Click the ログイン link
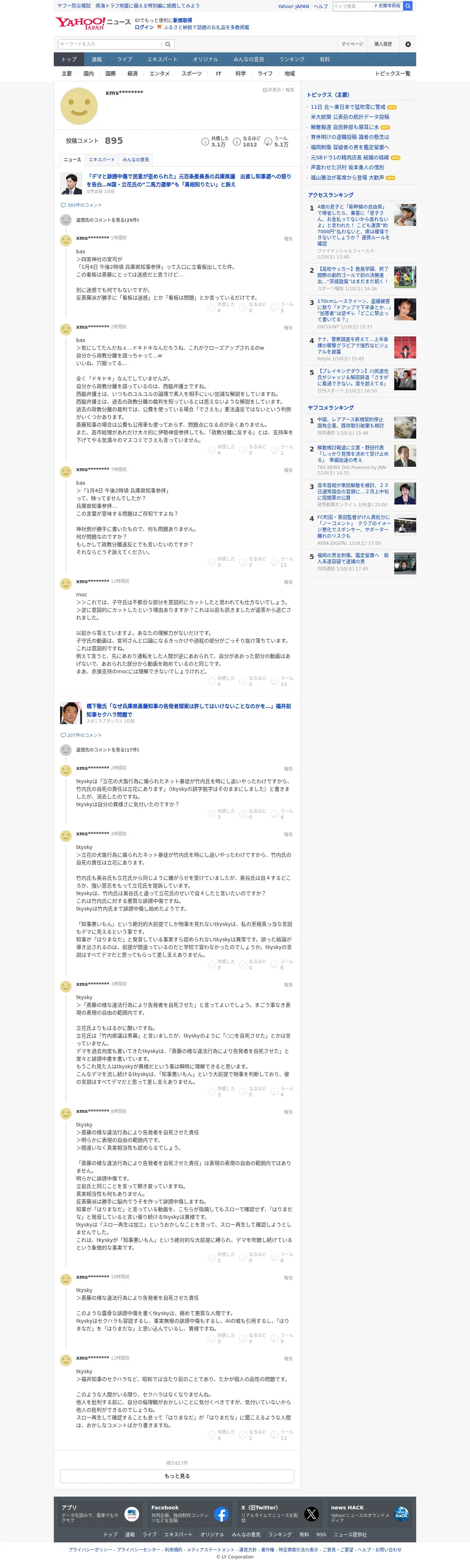The width and height of the screenshot is (470, 1568). 144,27
